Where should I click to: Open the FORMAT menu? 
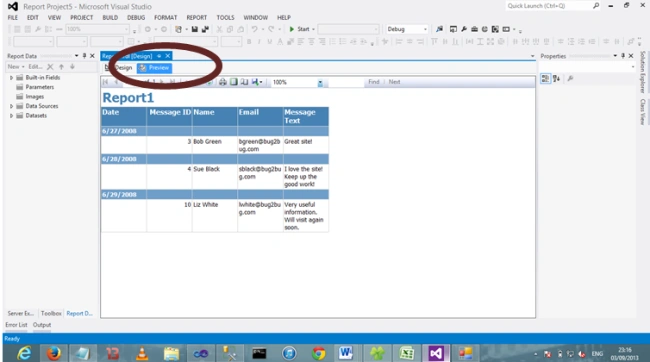[x=166, y=17]
